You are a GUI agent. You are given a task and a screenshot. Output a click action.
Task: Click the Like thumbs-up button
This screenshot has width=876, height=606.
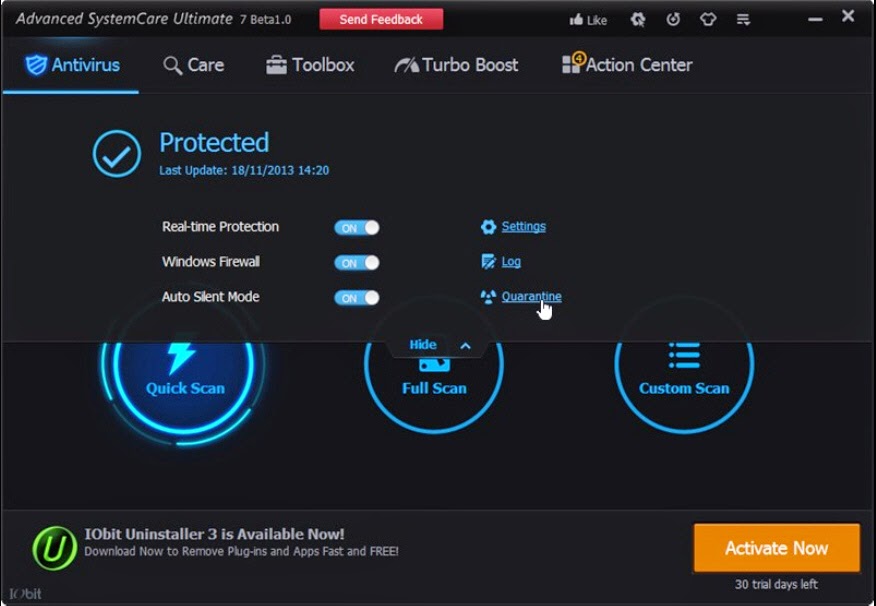point(588,20)
